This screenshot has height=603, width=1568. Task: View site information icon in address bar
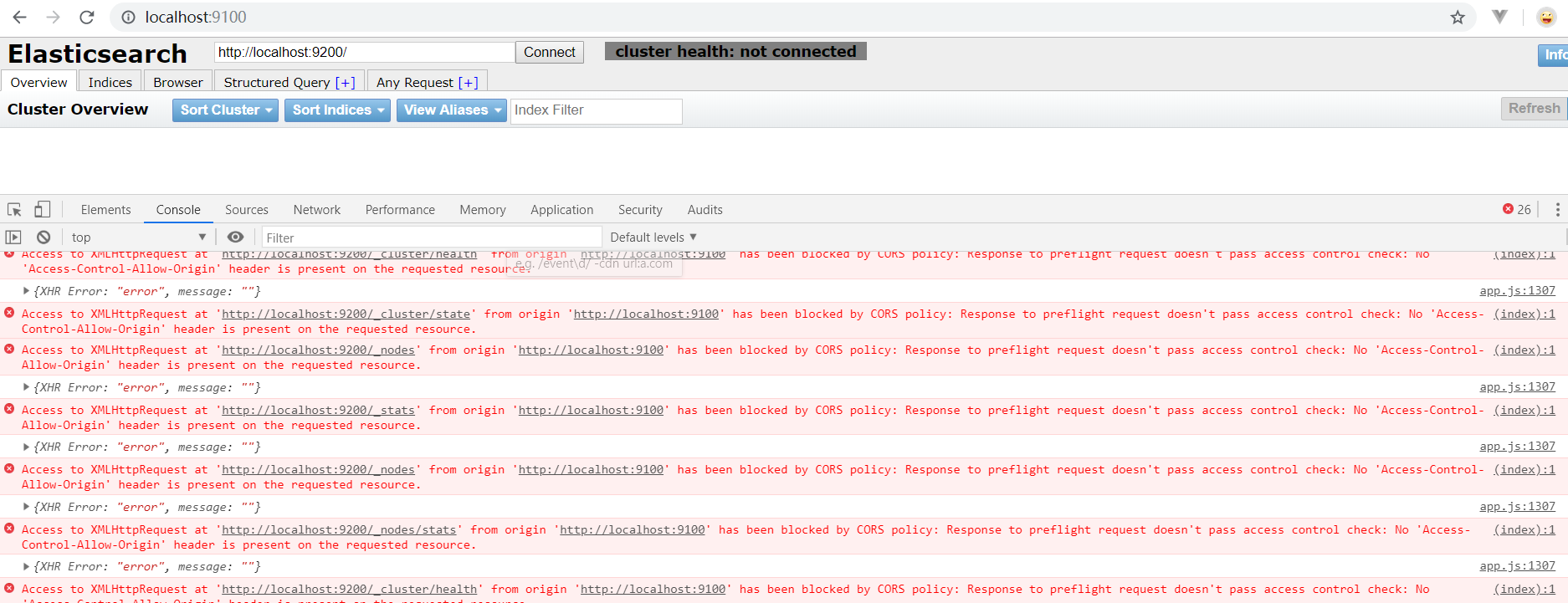pos(128,17)
